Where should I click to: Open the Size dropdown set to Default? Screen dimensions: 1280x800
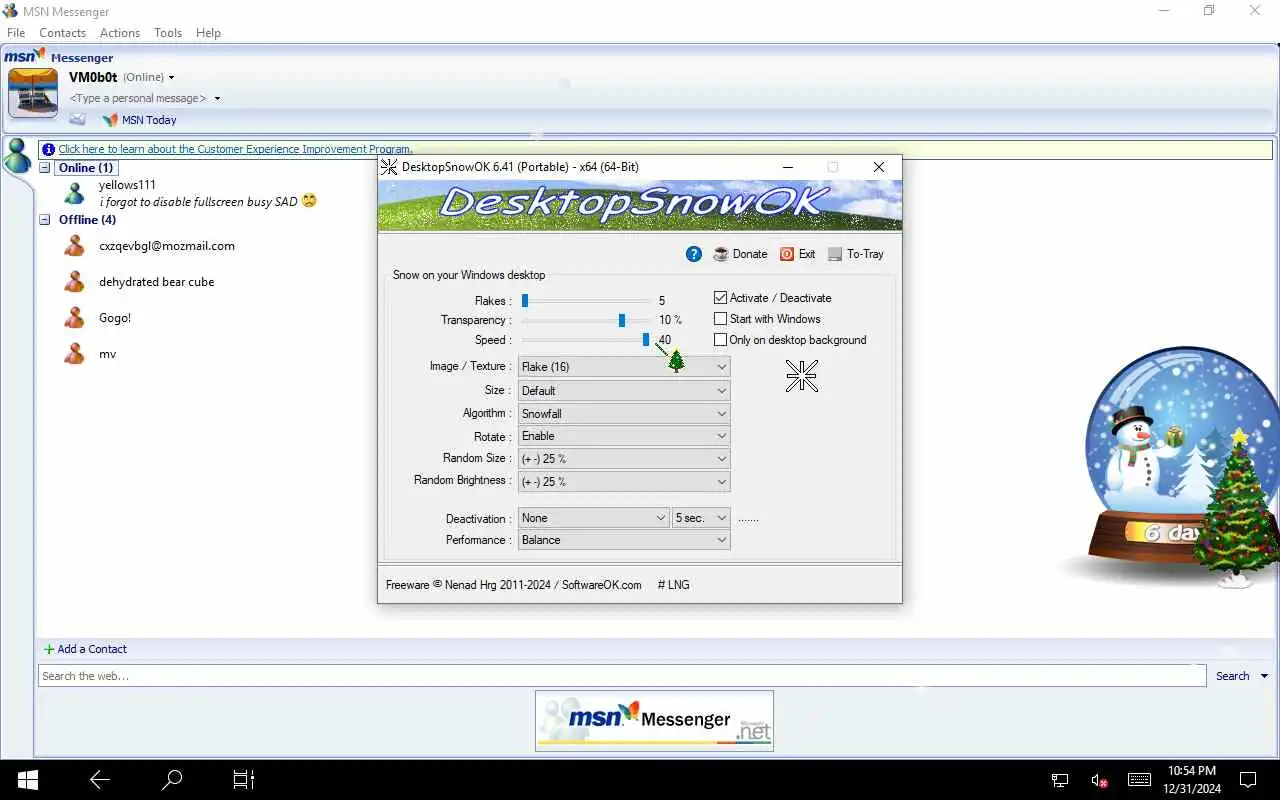(624, 391)
